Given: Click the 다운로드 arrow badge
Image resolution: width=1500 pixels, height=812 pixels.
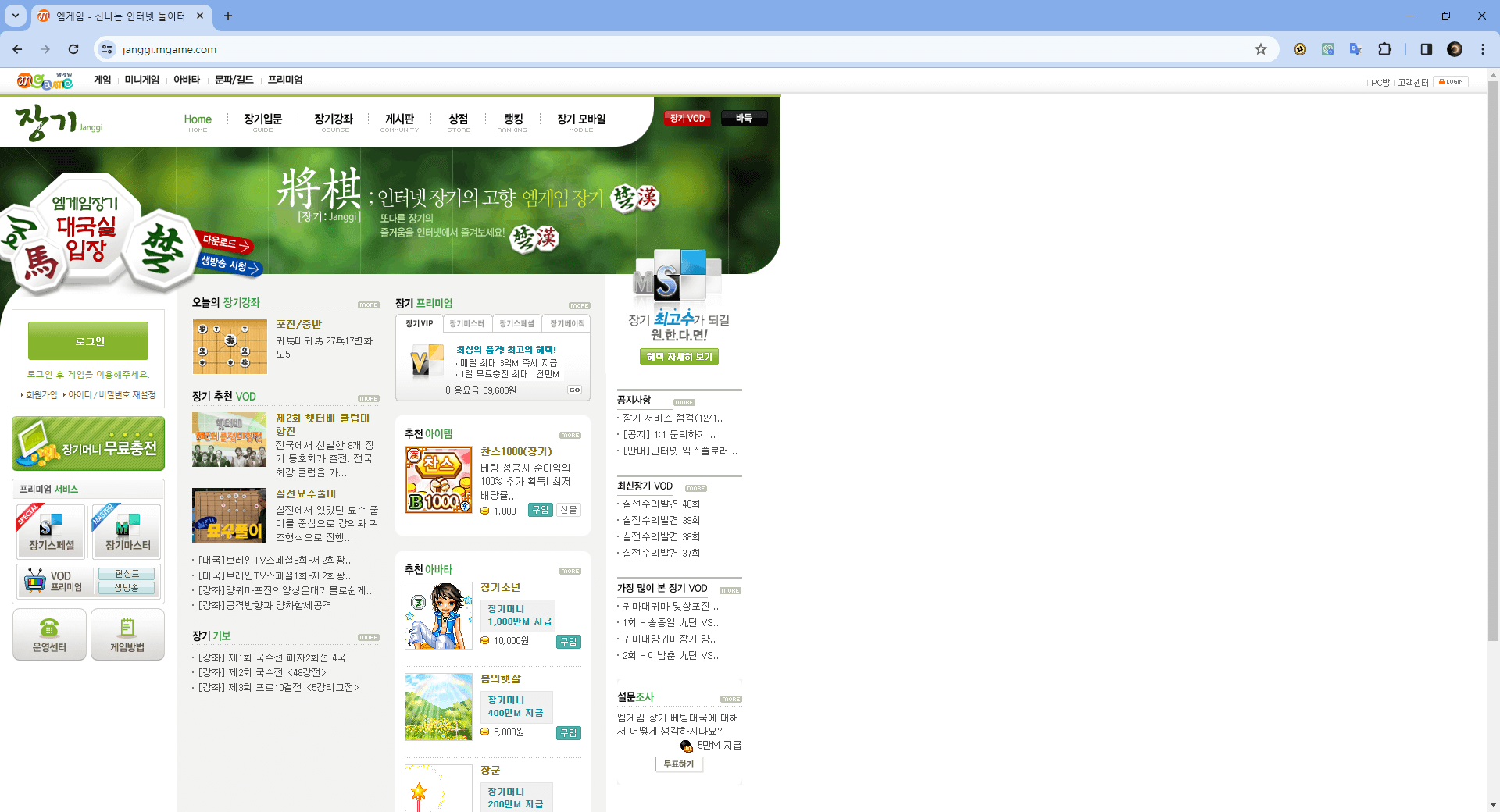Looking at the screenshot, I should click(227, 243).
